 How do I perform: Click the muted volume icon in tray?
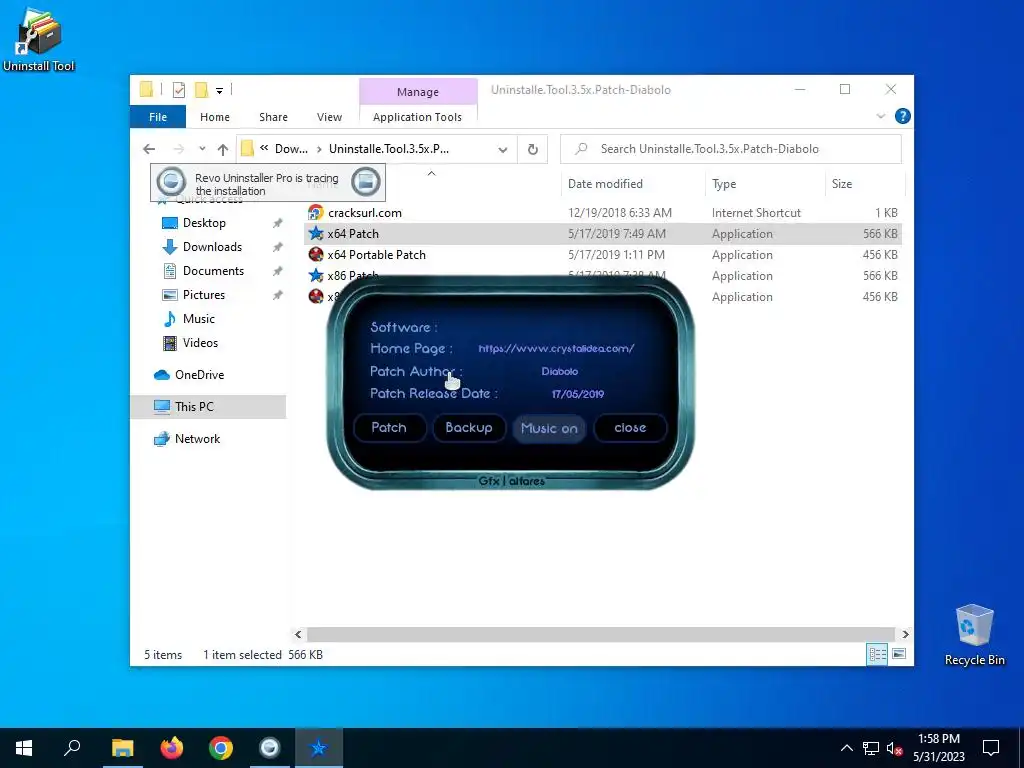895,748
